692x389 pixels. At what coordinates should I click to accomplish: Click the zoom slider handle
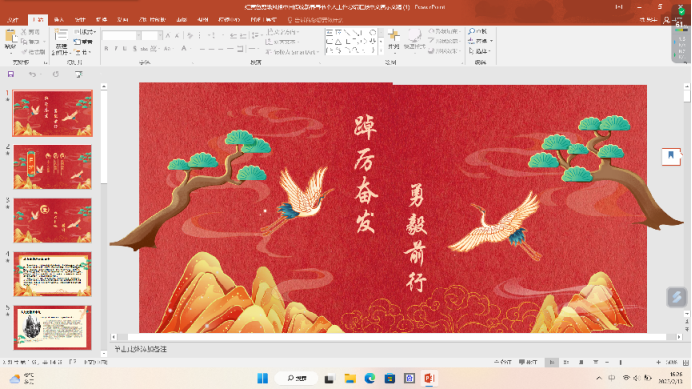pos(621,362)
